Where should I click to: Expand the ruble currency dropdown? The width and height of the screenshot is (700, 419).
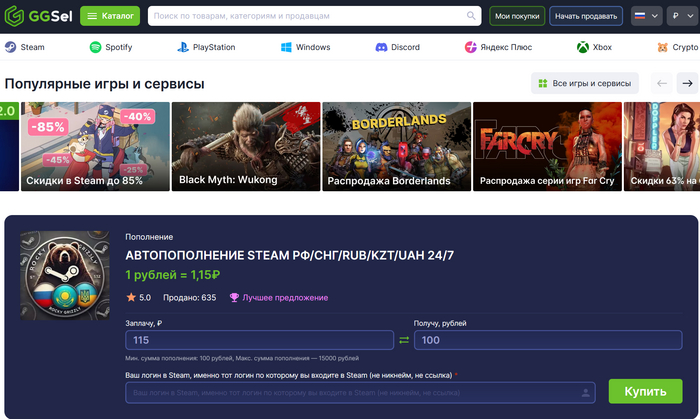[683, 16]
